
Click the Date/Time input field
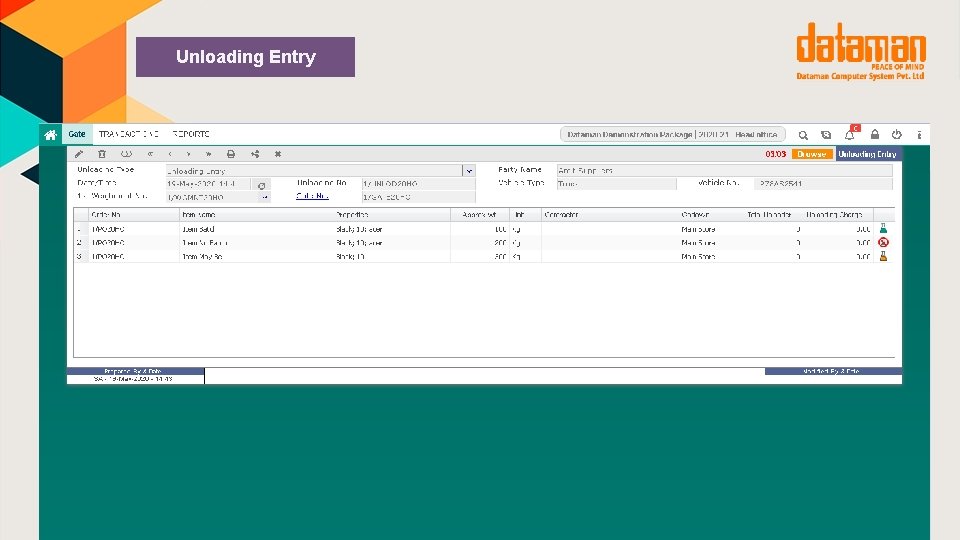click(x=208, y=184)
